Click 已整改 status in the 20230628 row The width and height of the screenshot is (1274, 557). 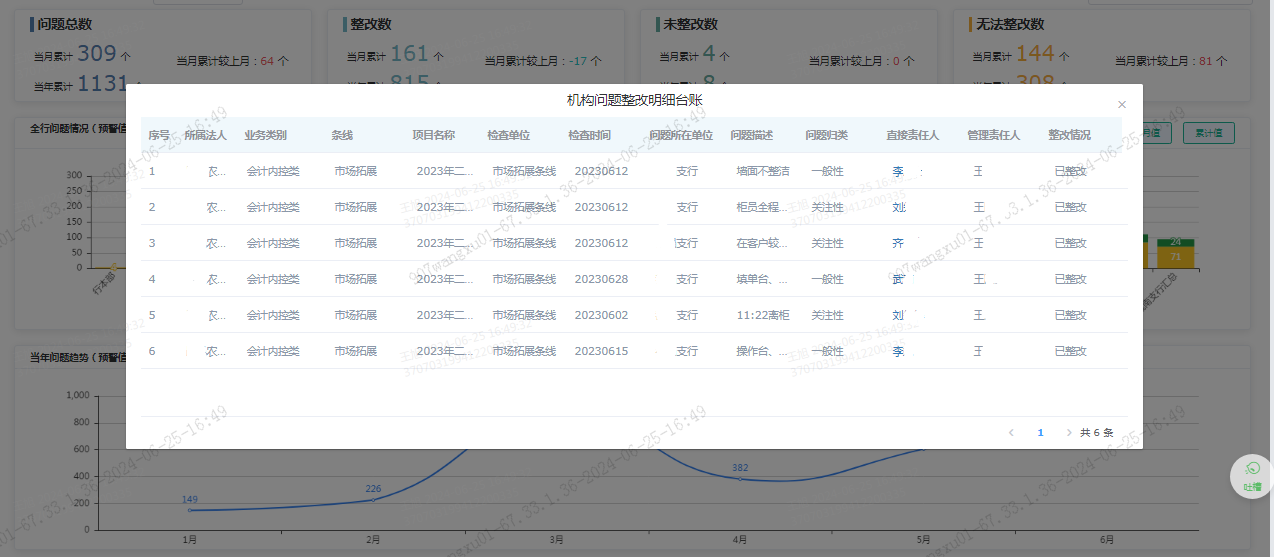1070,279
